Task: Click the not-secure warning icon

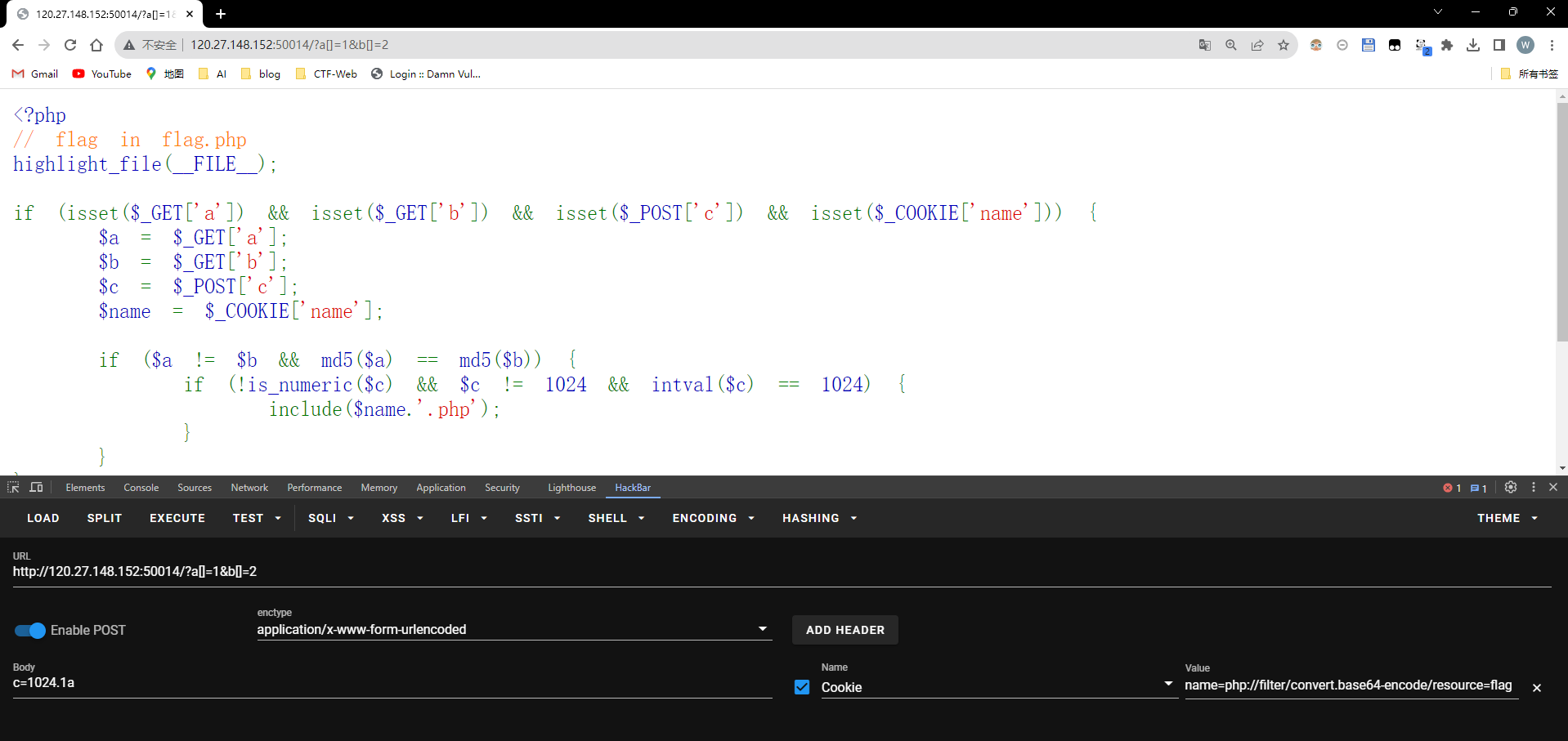Action: point(129,45)
